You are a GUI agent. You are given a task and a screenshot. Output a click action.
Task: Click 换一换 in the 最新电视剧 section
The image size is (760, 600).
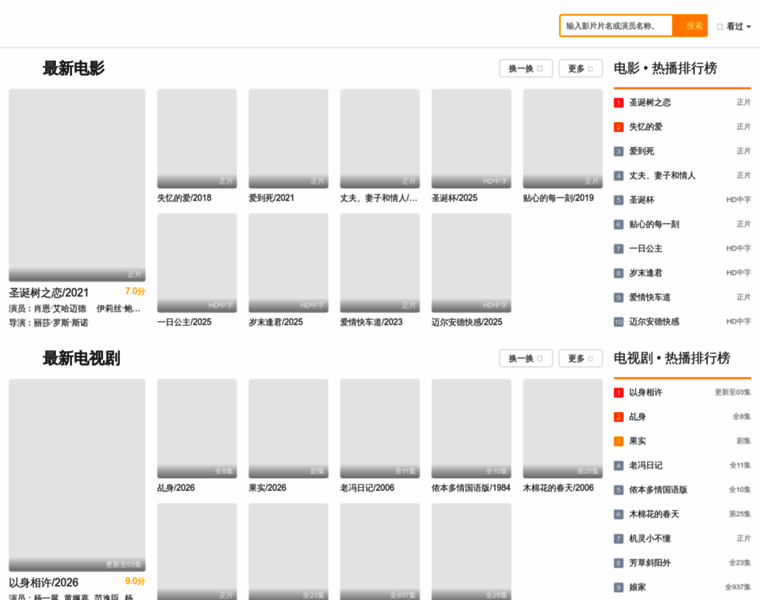(x=526, y=358)
